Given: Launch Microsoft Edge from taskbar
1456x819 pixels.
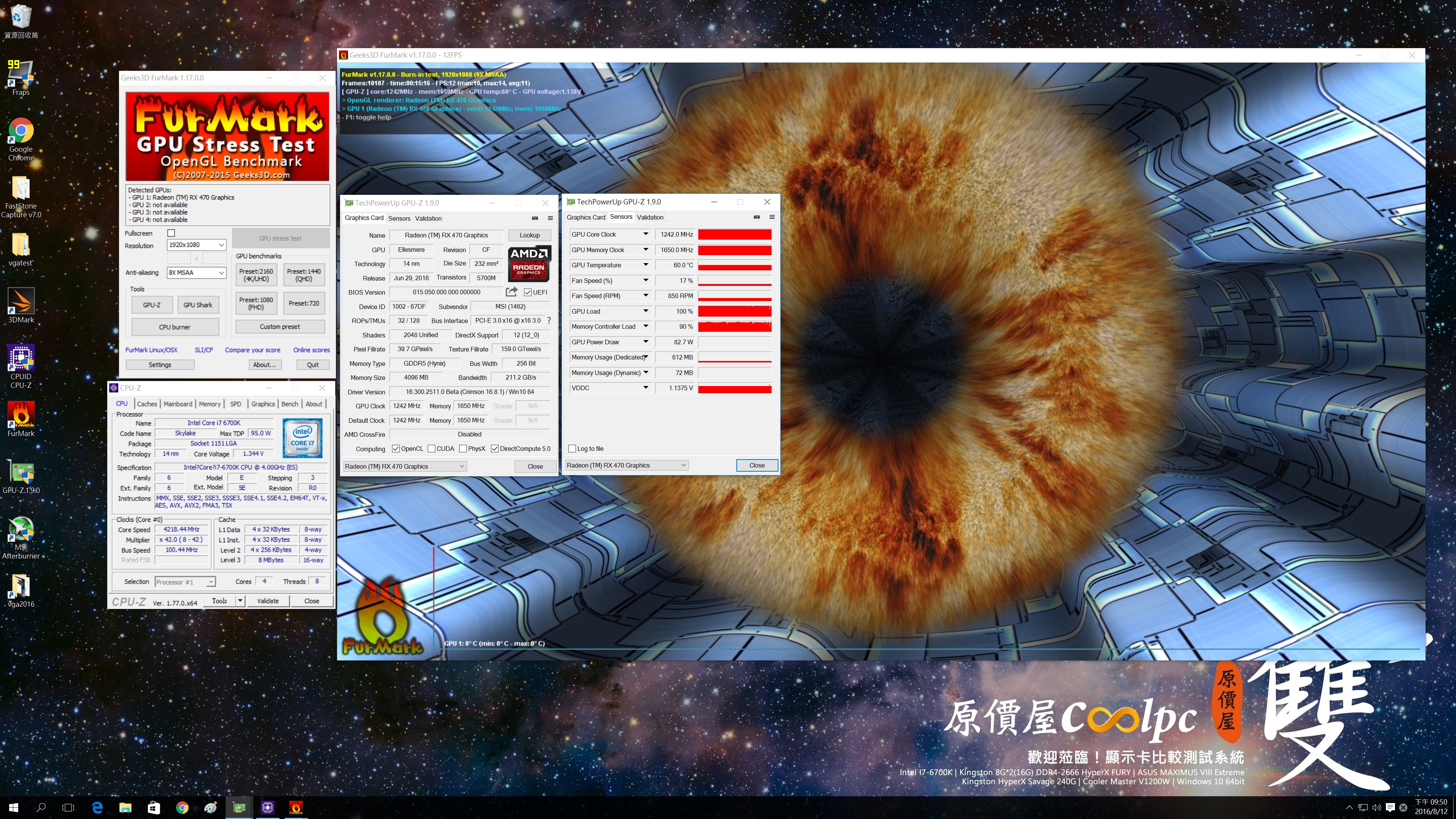Looking at the screenshot, I should pos(97,807).
